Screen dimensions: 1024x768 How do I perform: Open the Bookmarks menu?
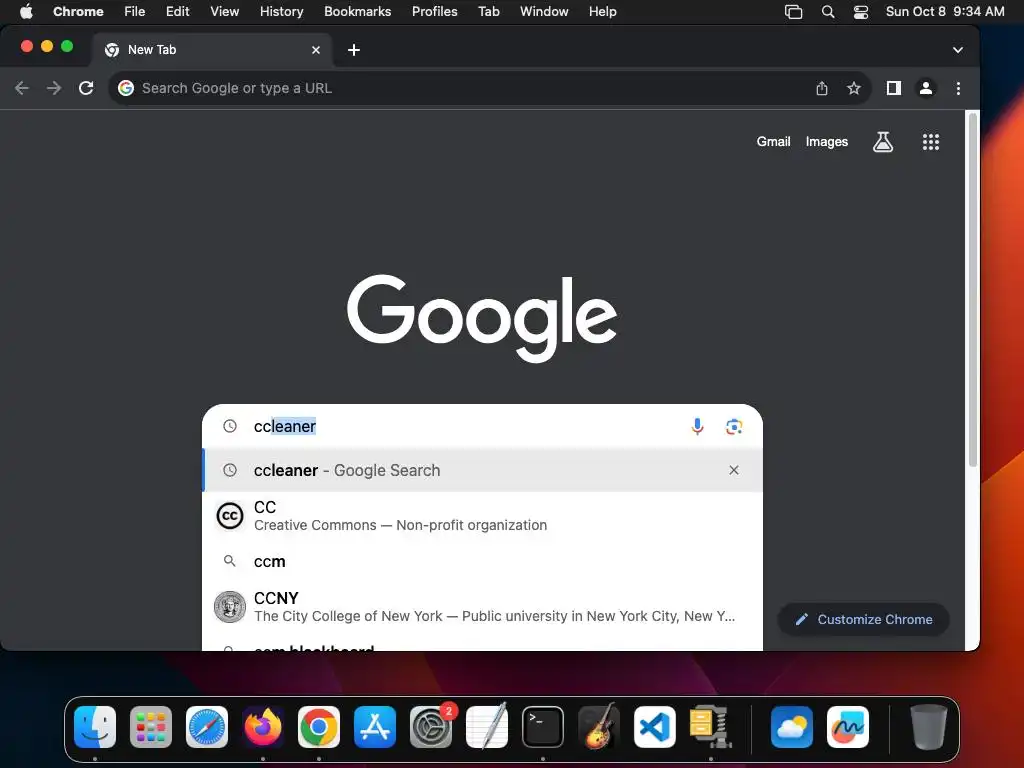click(x=357, y=12)
